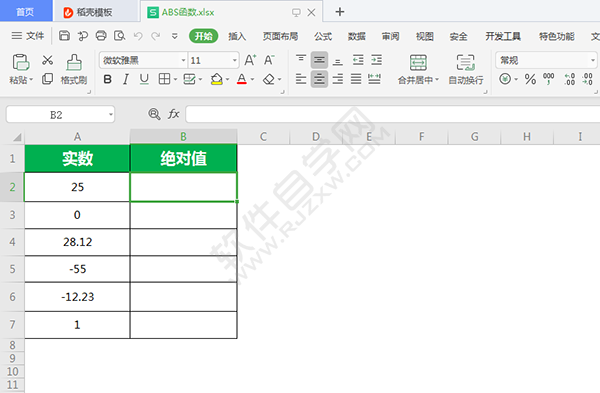Increase decimal places
This screenshot has height=393, width=600.
(569, 79)
